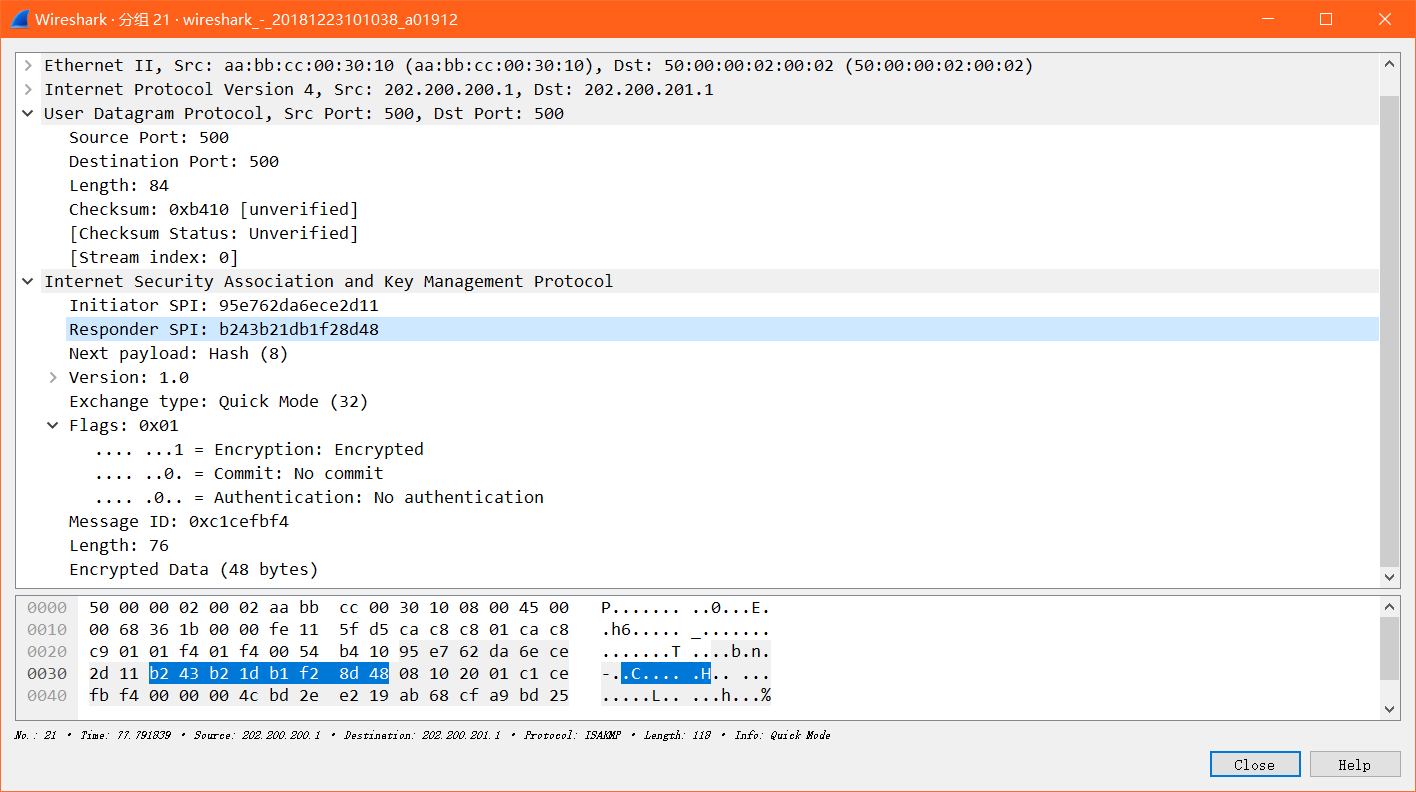Click the ASCII text '.....L.. ...h...%'

click(685, 695)
